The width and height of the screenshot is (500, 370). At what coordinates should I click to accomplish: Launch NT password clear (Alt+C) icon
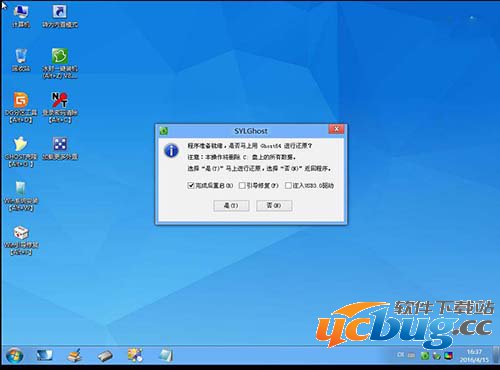[60, 107]
